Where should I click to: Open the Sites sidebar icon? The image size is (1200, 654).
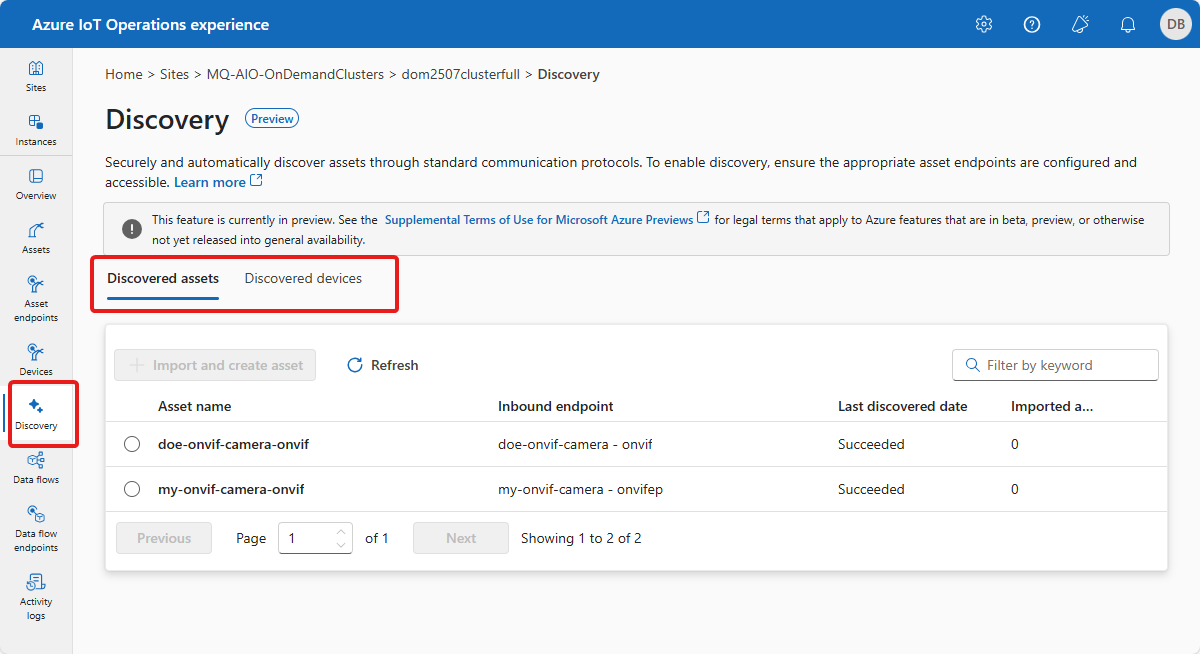pyautogui.click(x=36, y=68)
